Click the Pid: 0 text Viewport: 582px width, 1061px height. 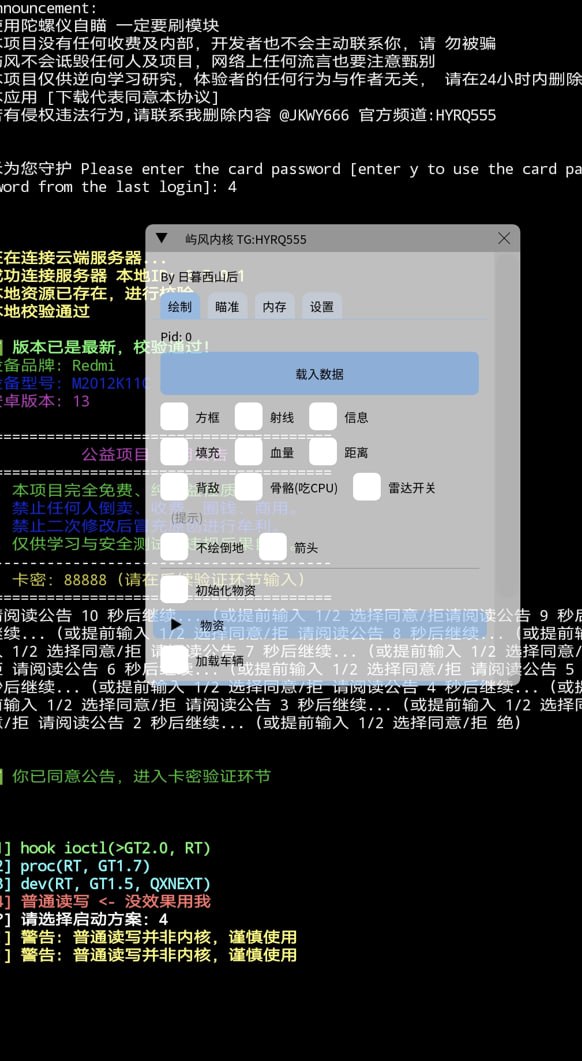tap(176, 336)
